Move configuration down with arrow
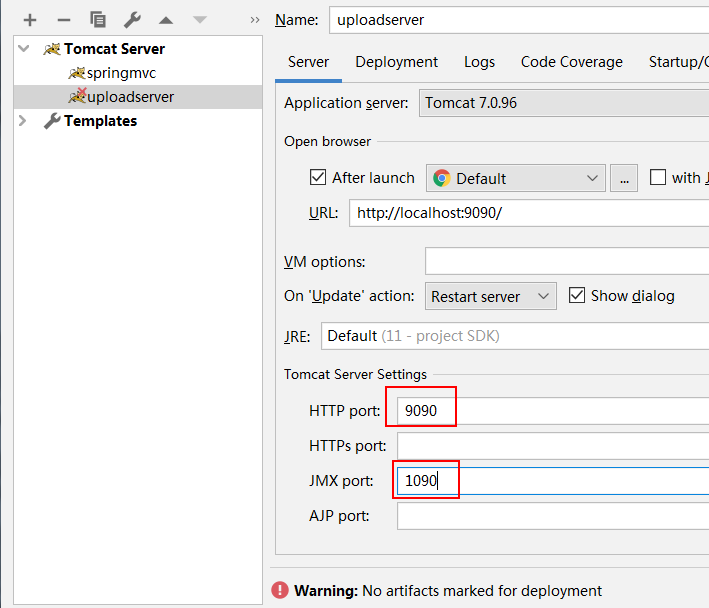 pos(200,19)
